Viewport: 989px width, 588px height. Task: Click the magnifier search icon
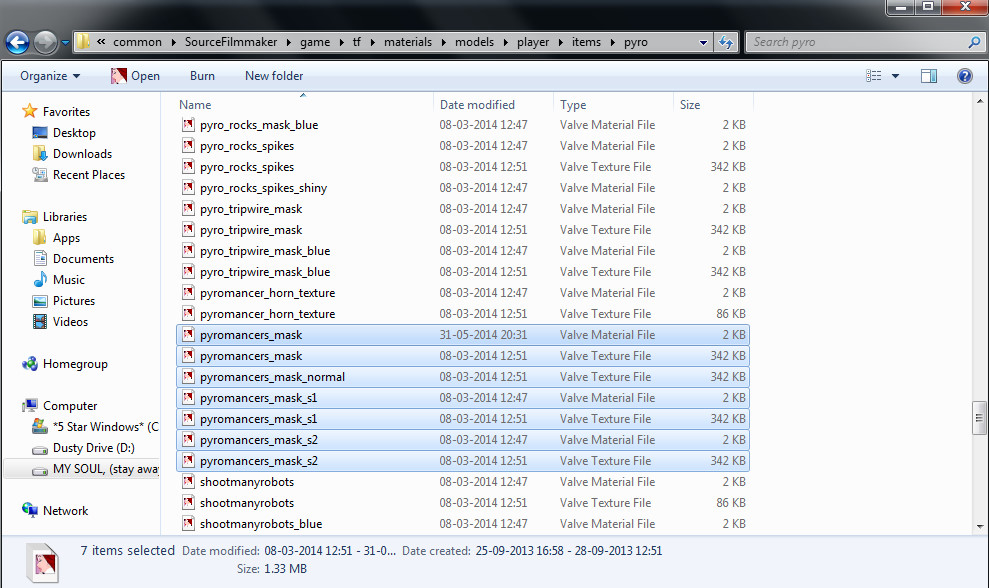click(974, 42)
